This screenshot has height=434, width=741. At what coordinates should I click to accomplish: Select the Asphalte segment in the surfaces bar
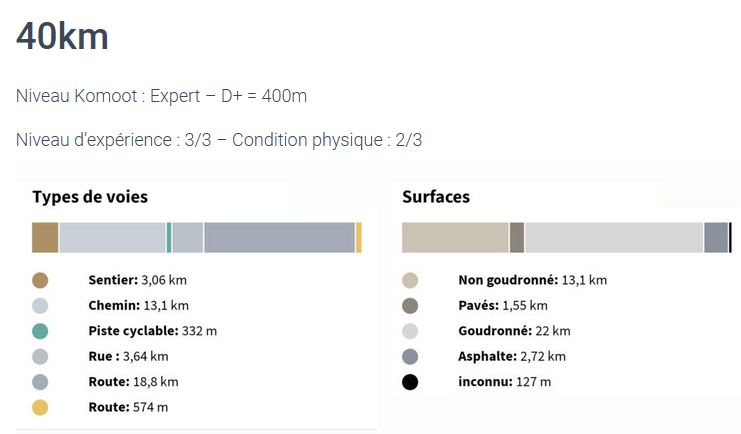pyautogui.click(x=716, y=237)
